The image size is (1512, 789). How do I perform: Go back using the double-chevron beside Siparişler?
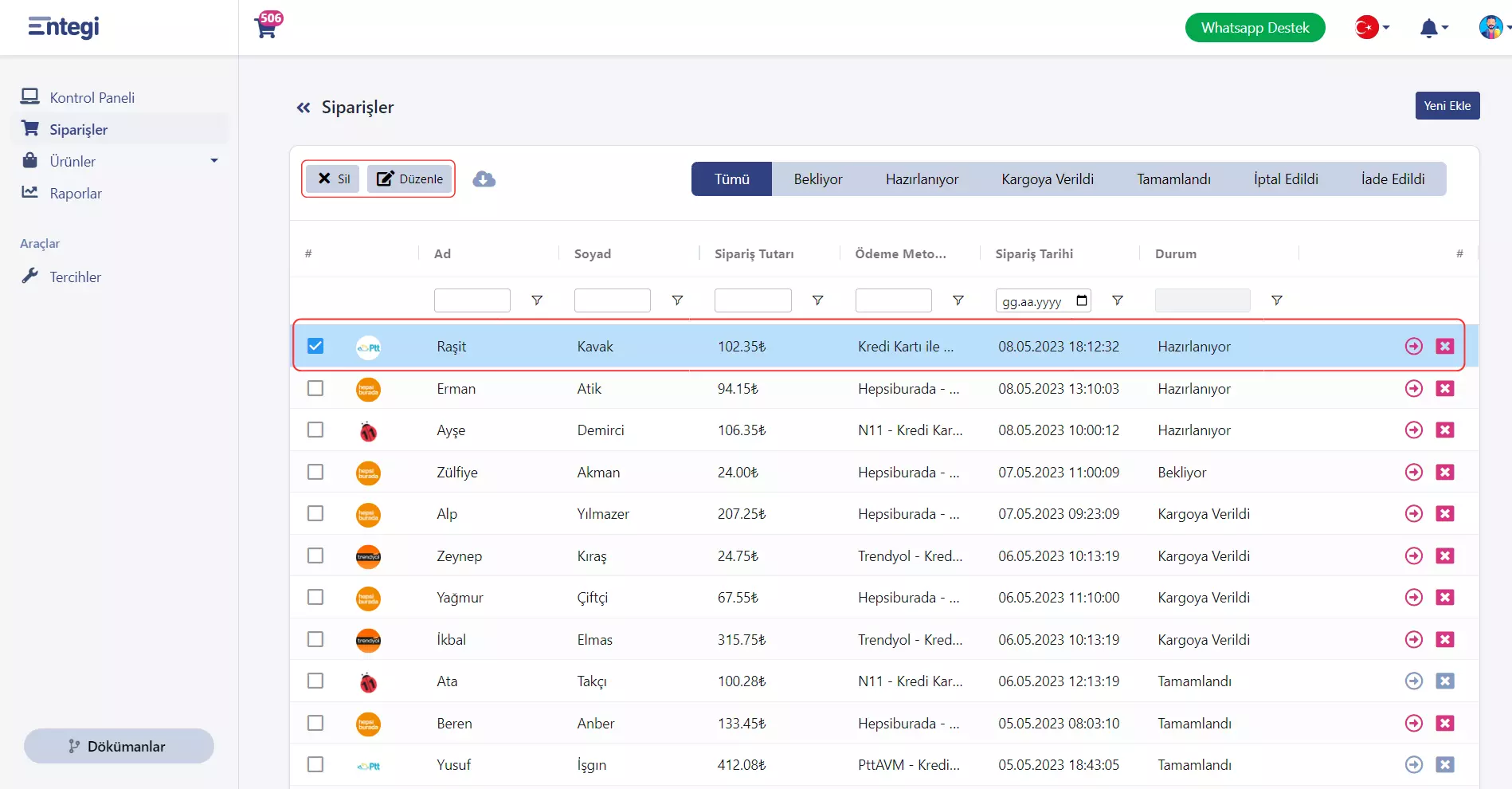[304, 108]
